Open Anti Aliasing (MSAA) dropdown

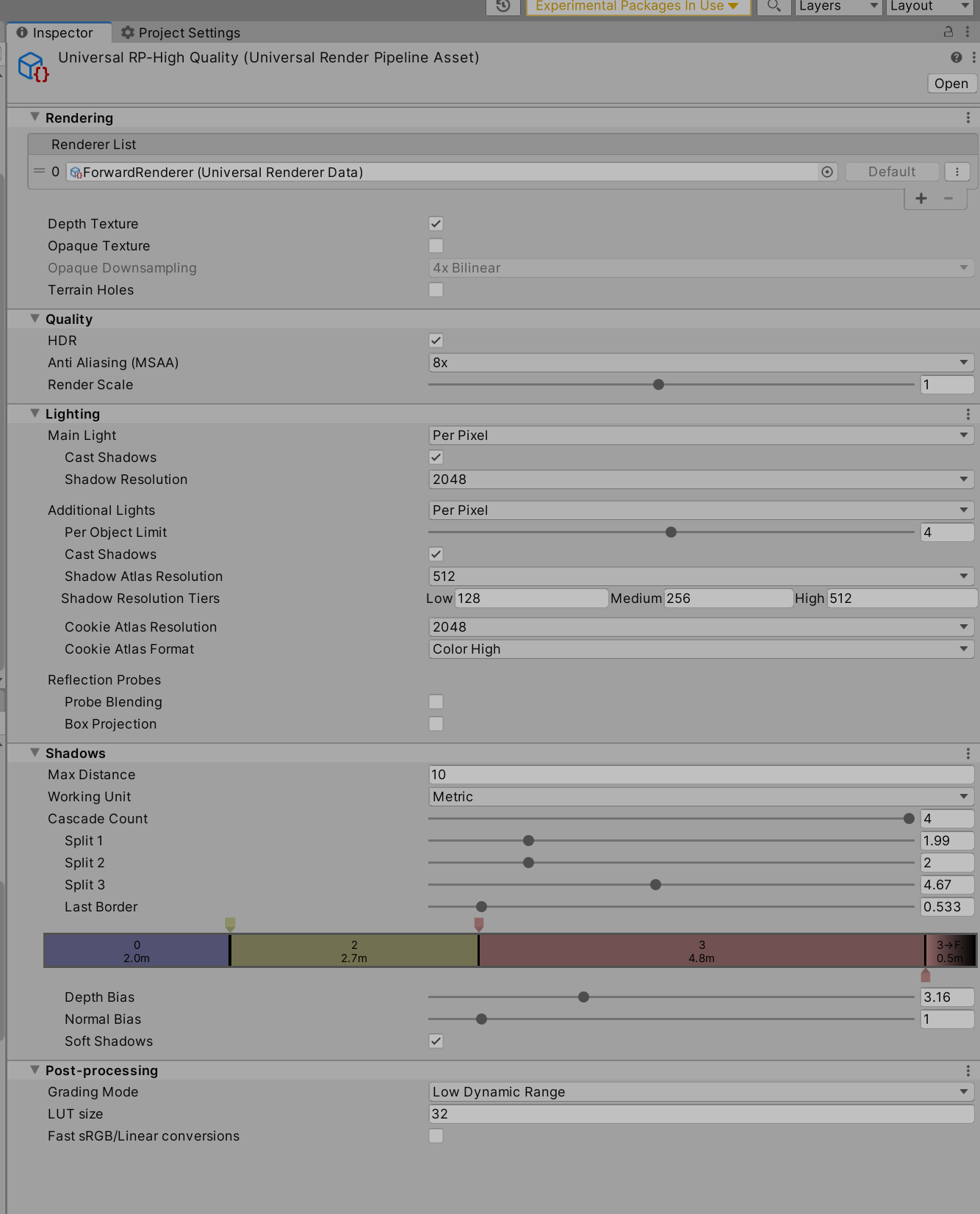(x=701, y=363)
